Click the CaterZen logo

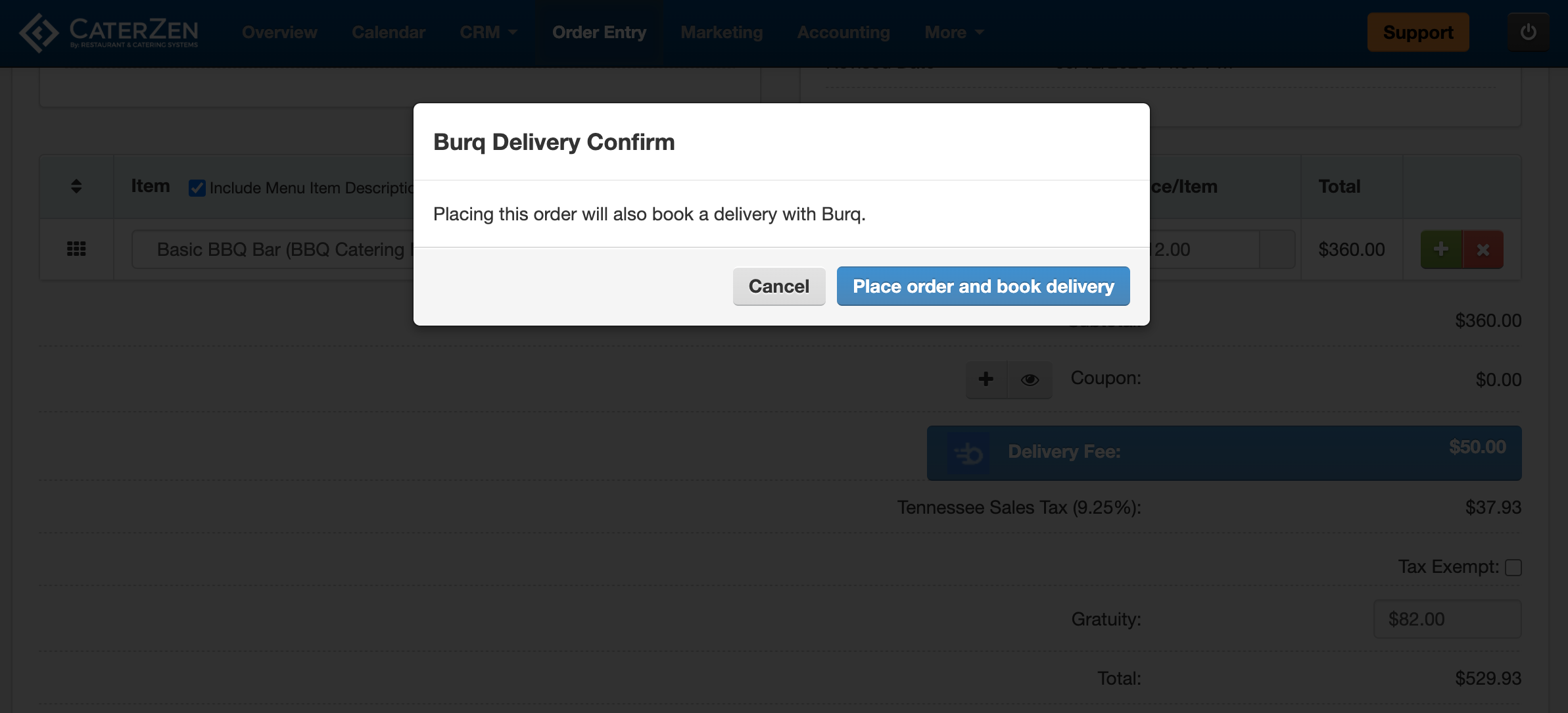click(108, 32)
